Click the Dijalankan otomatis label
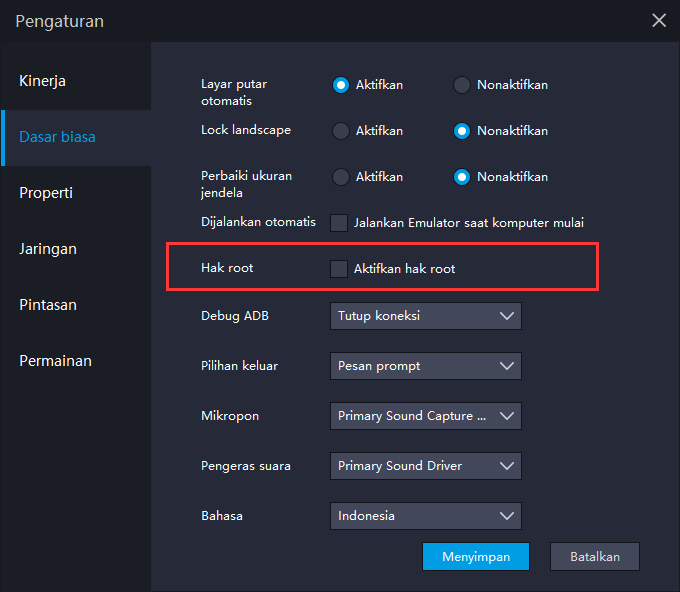Image resolution: width=680 pixels, height=592 pixels. (x=258, y=222)
